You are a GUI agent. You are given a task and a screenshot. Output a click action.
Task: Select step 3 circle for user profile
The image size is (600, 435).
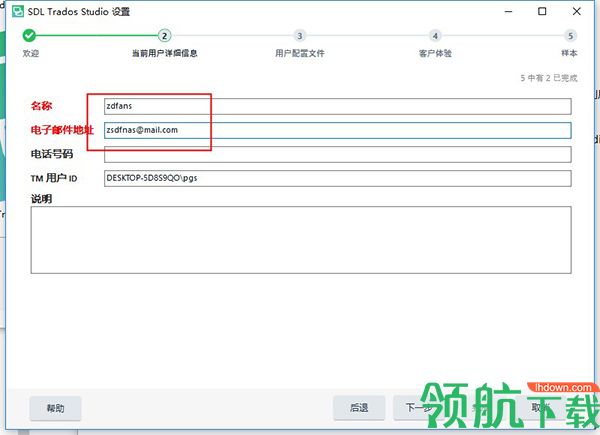click(x=300, y=36)
